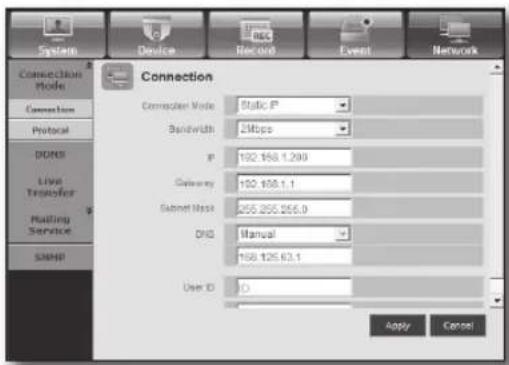This screenshot has width=509, height=365.
Task: Click the Subnet Mask field
Action: [294, 209]
